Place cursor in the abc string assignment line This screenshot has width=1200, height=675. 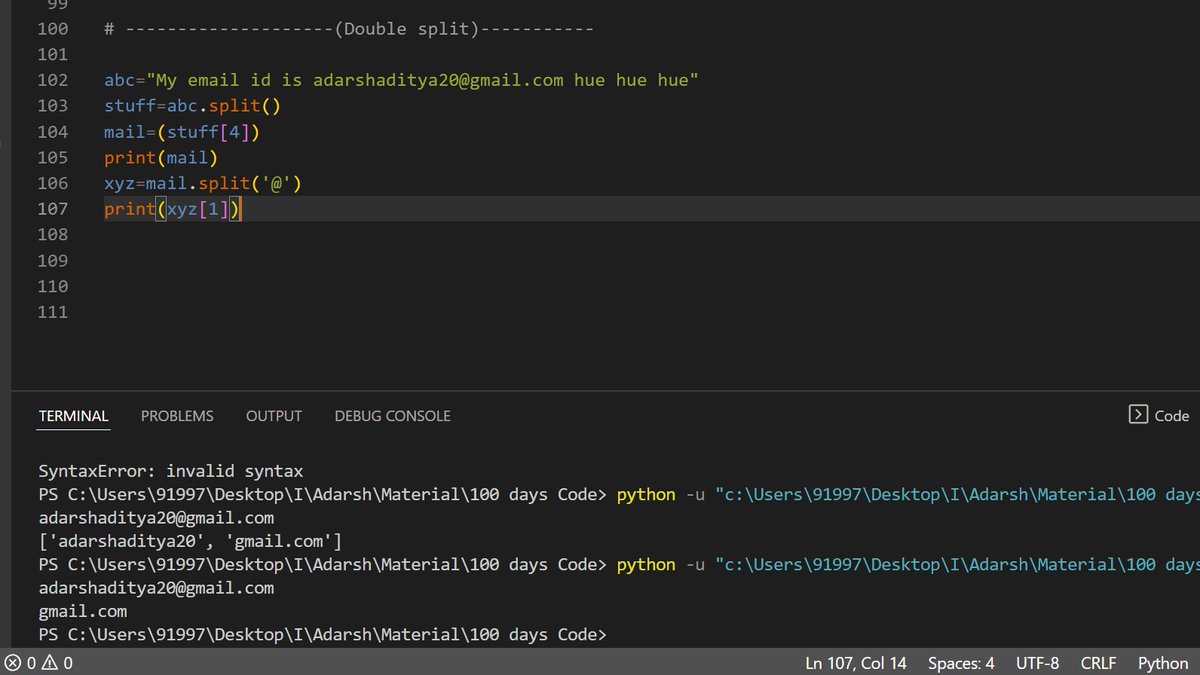click(x=401, y=80)
